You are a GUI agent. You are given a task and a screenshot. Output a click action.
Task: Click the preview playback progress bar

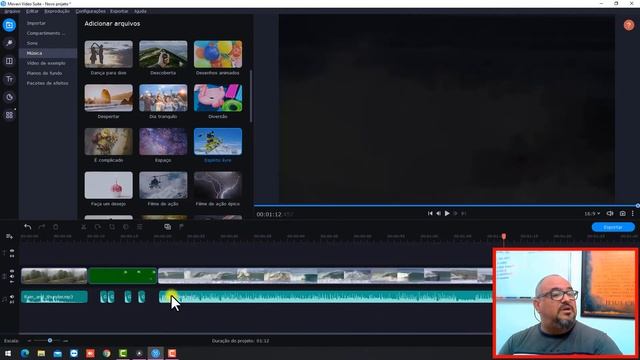point(446,206)
